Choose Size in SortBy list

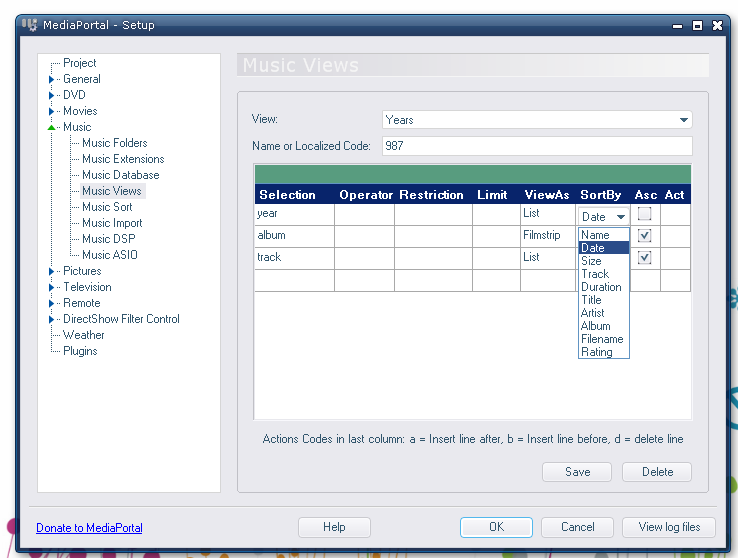coord(603,261)
